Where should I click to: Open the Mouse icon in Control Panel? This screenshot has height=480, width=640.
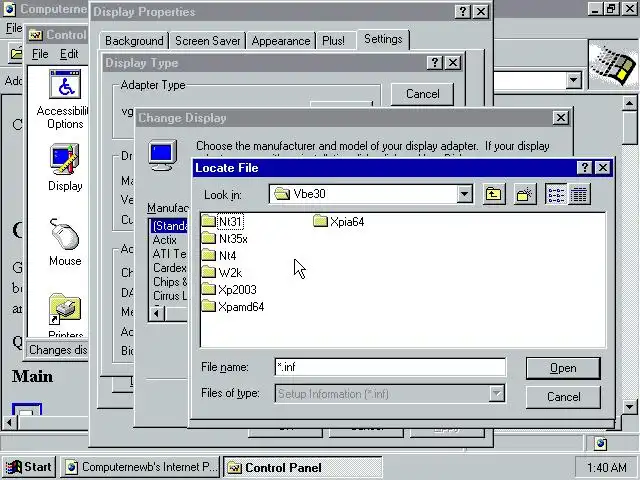click(65, 242)
